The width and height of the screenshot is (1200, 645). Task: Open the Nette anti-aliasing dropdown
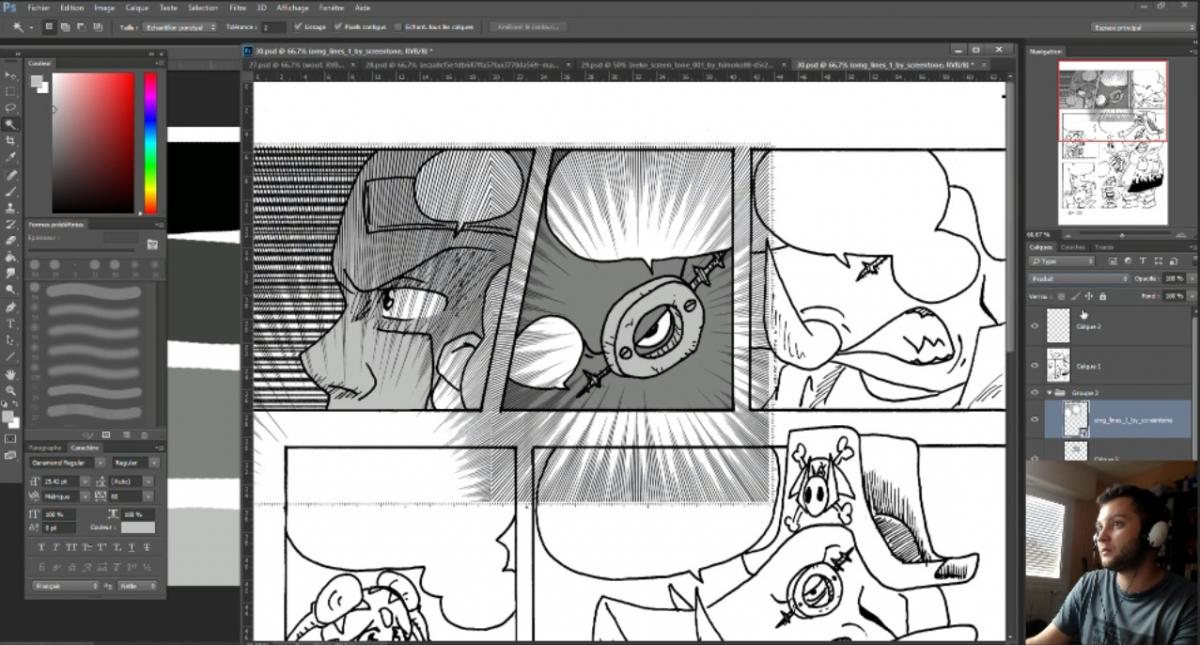[x=138, y=585]
